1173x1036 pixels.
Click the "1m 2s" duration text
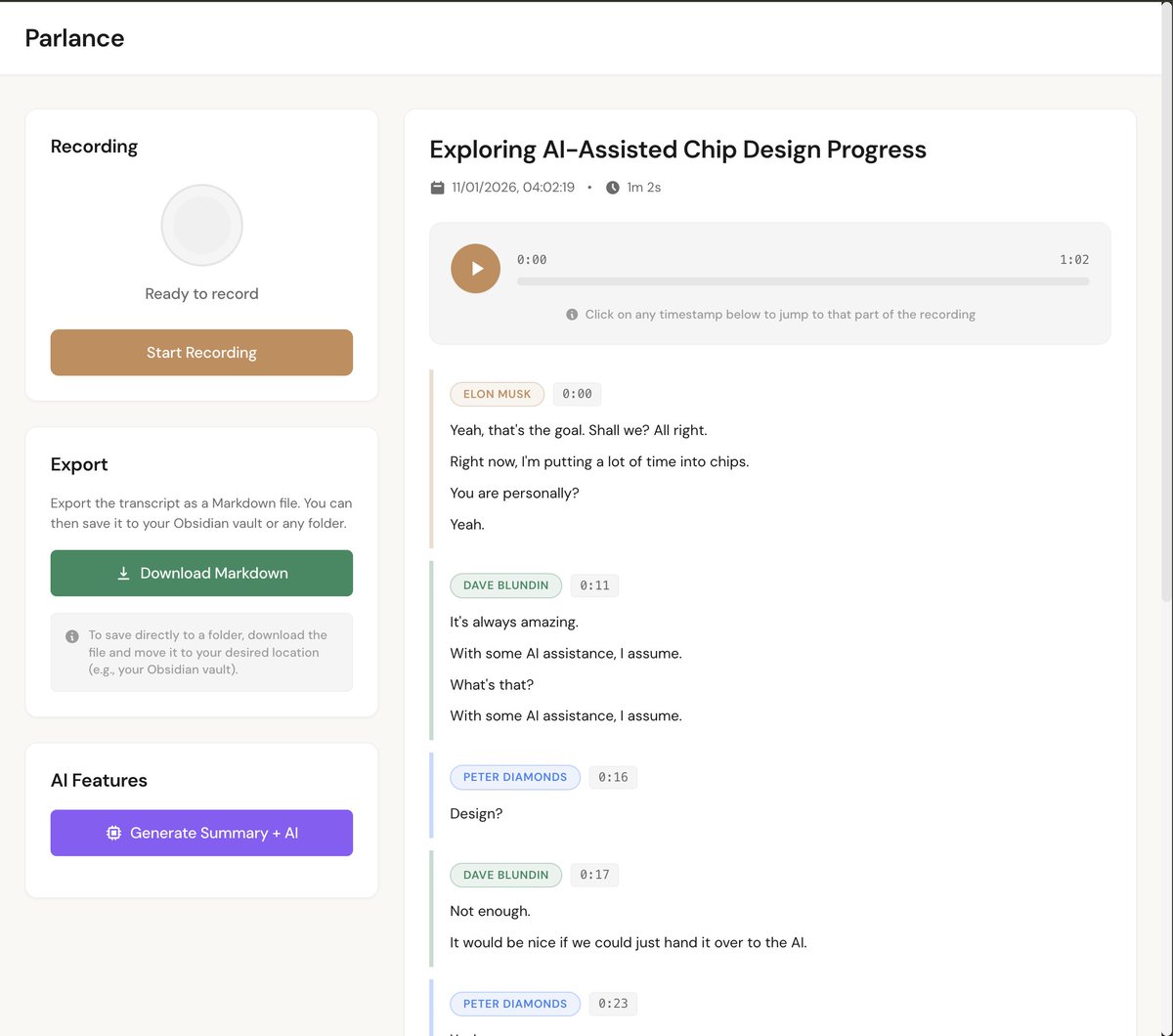644,187
